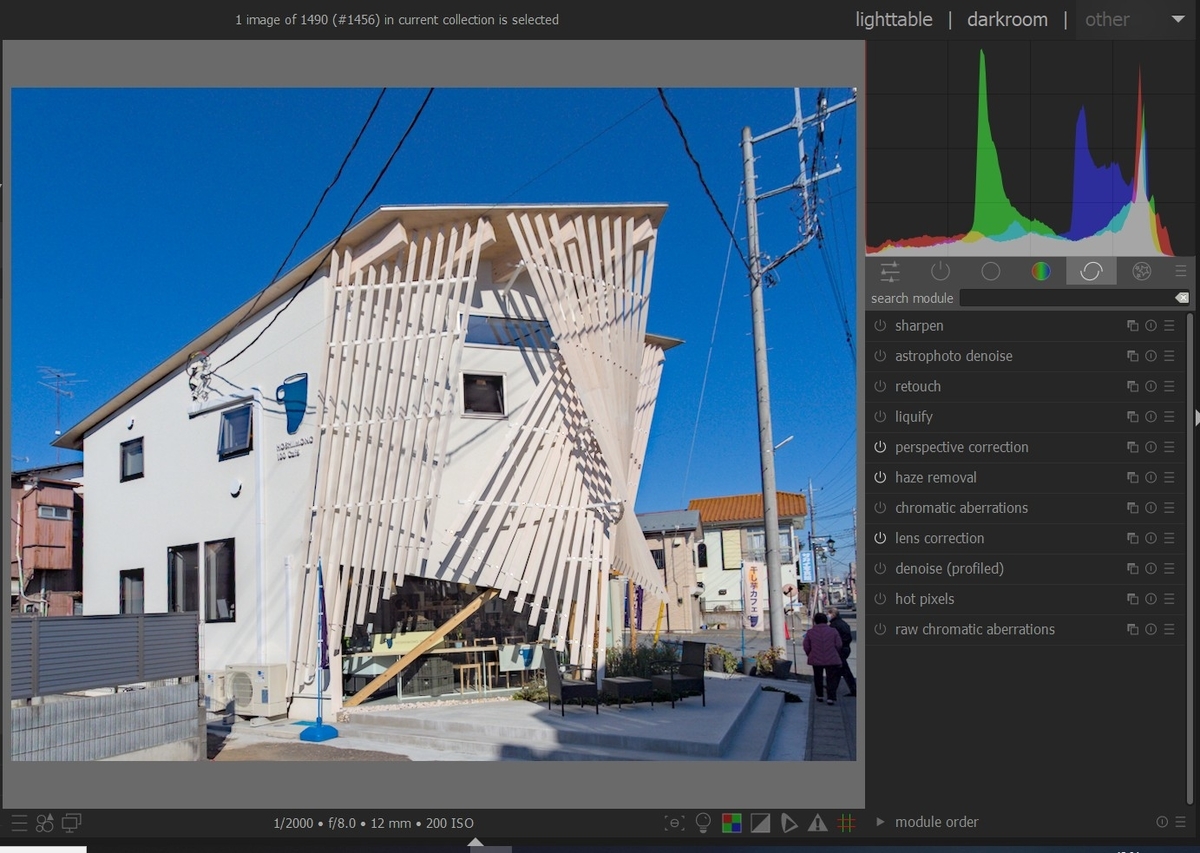
Task: Click the collection selection status text
Action: click(x=397, y=19)
